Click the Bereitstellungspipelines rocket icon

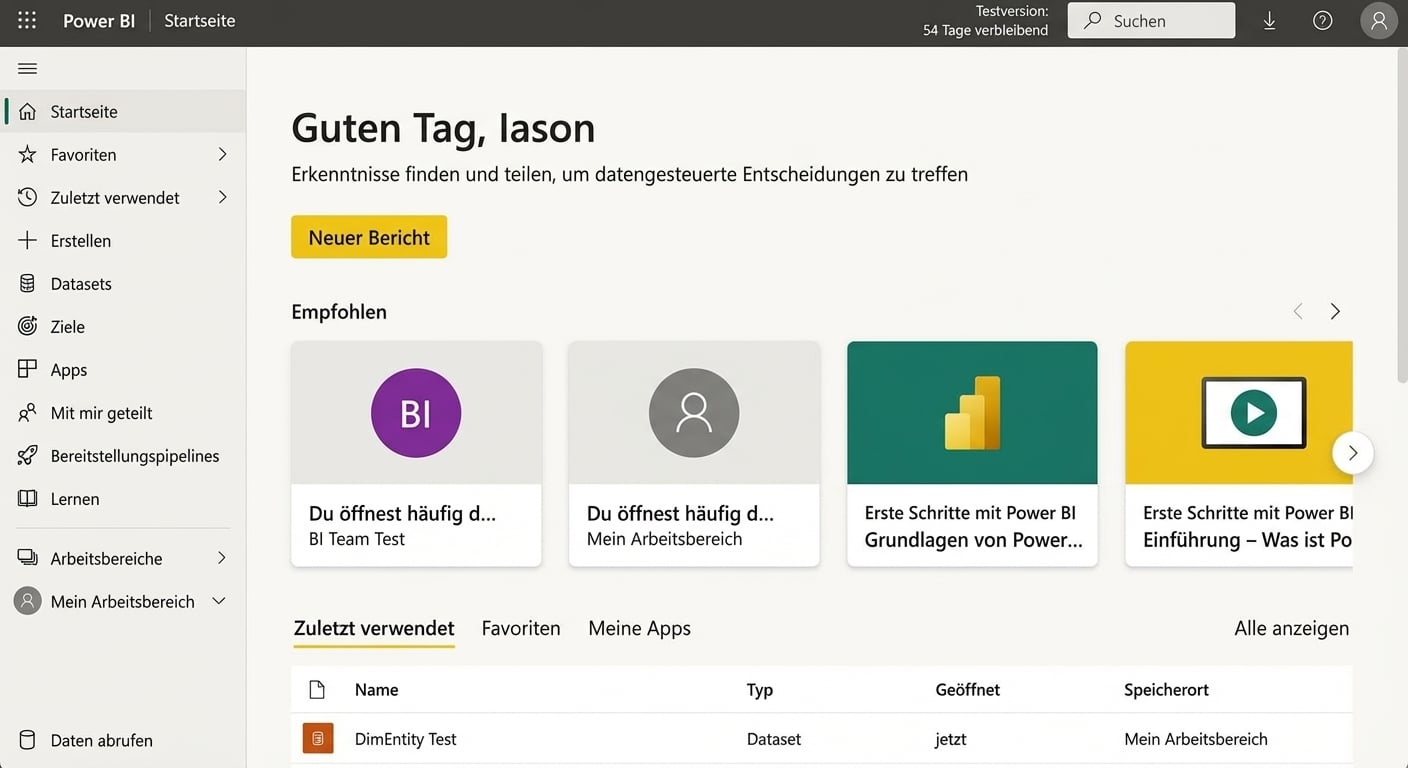click(x=28, y=455)
